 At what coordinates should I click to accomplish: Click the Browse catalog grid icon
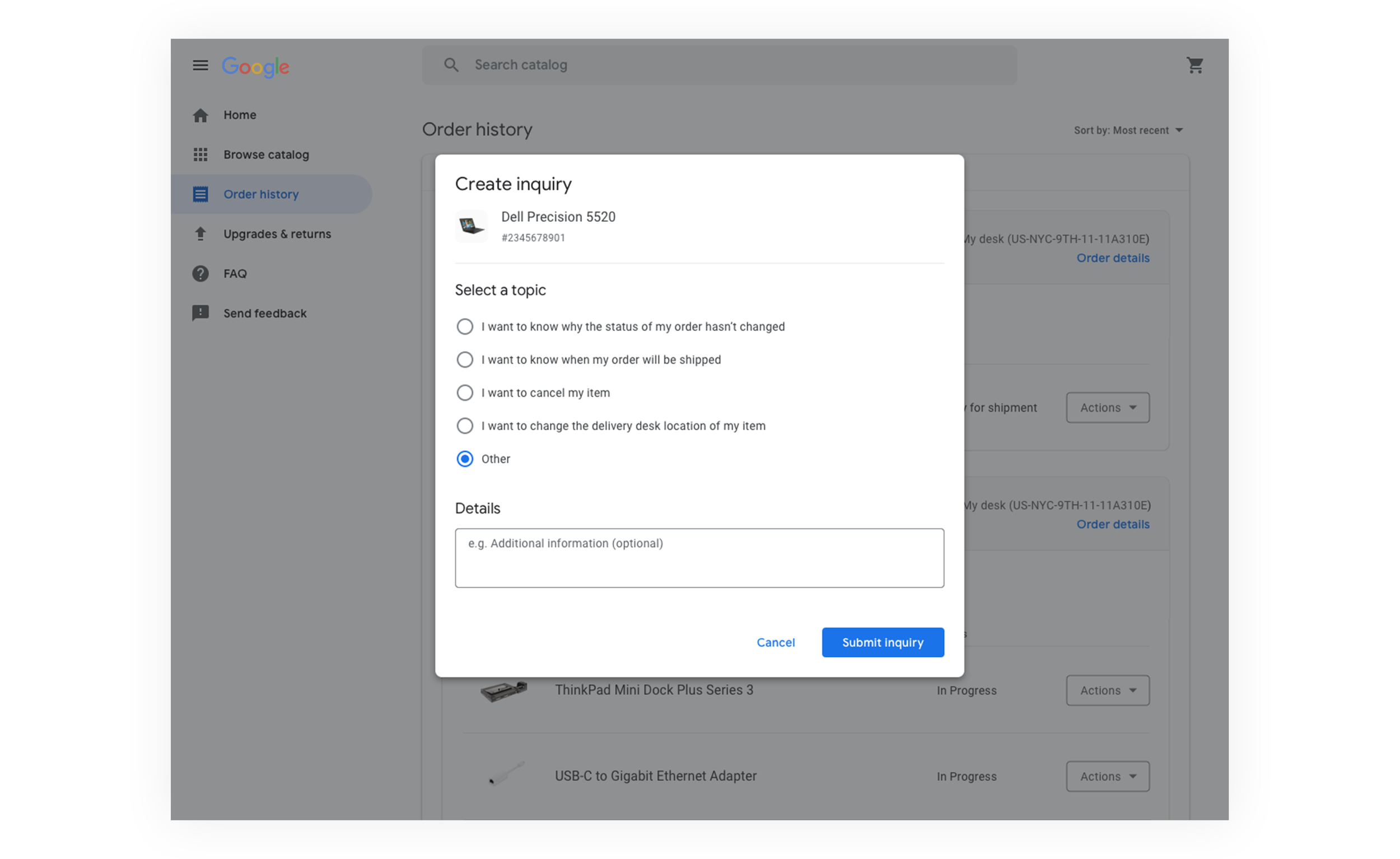200,155
